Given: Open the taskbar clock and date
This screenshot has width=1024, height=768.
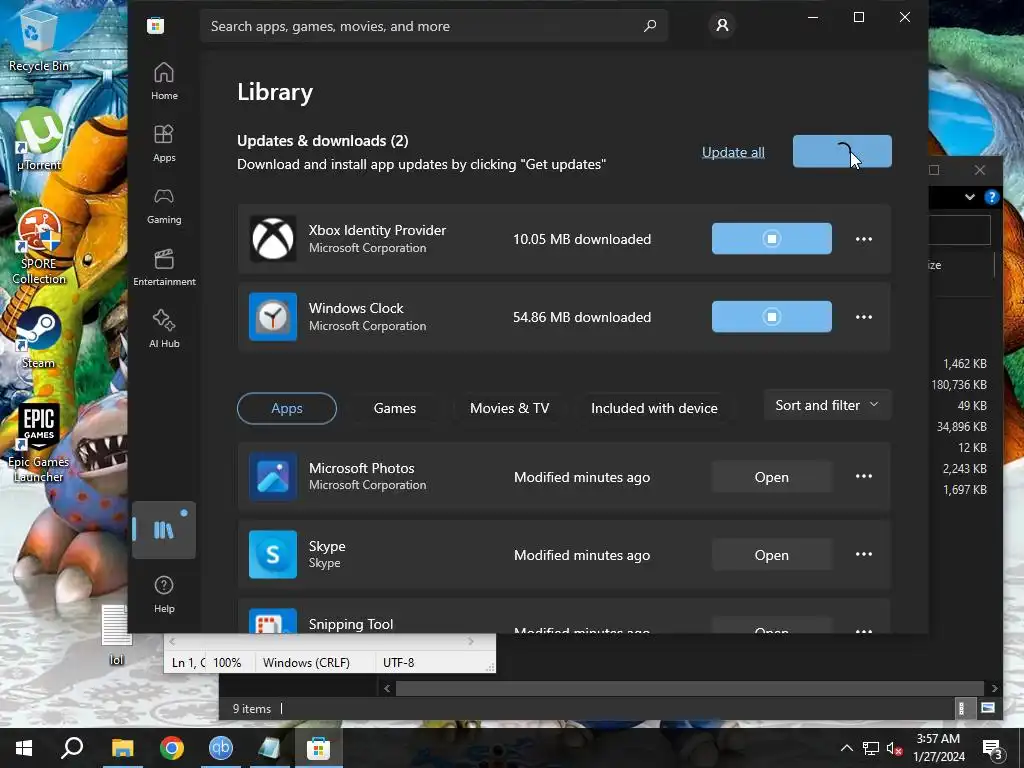Looking at the screenshot, I should pyautogui.click(x=938, y=748).
